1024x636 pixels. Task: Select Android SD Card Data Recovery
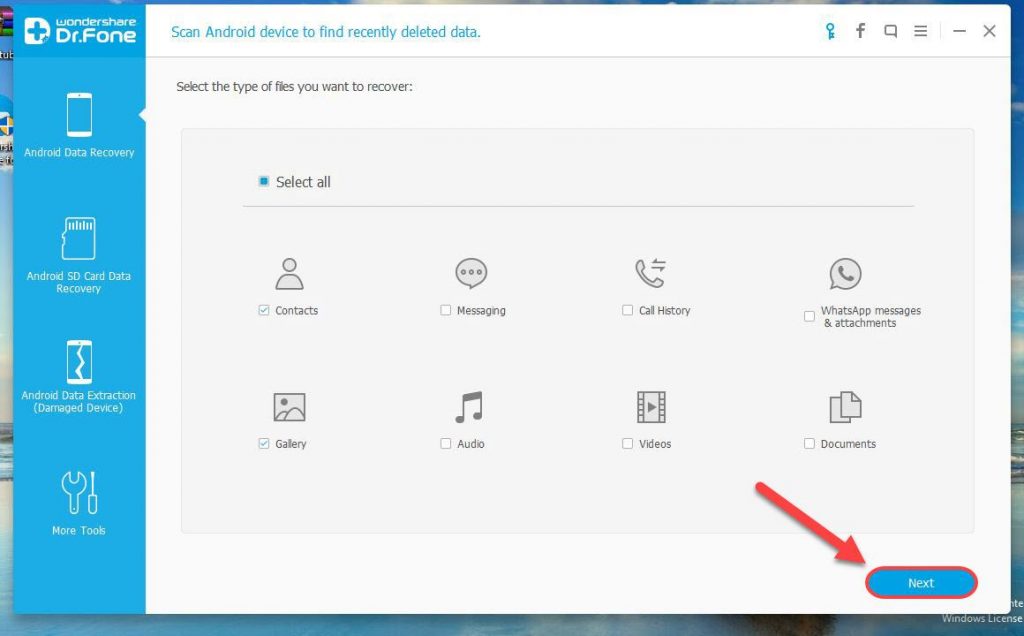78,250
